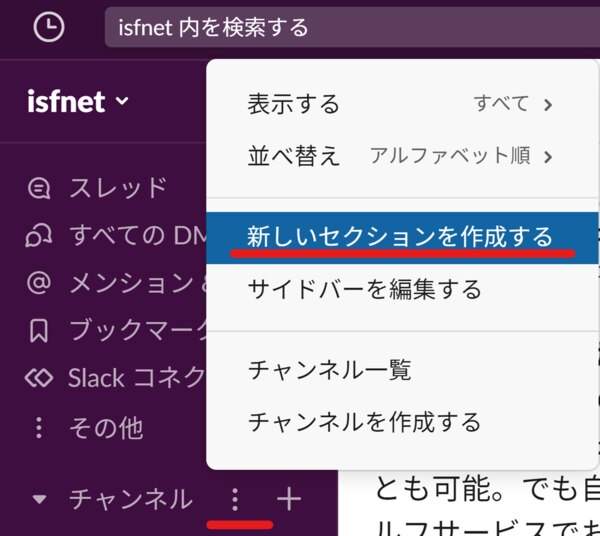Choose サイドバーを編集する
The height and width of the screenshot is (536, 600).
[402, 290]
